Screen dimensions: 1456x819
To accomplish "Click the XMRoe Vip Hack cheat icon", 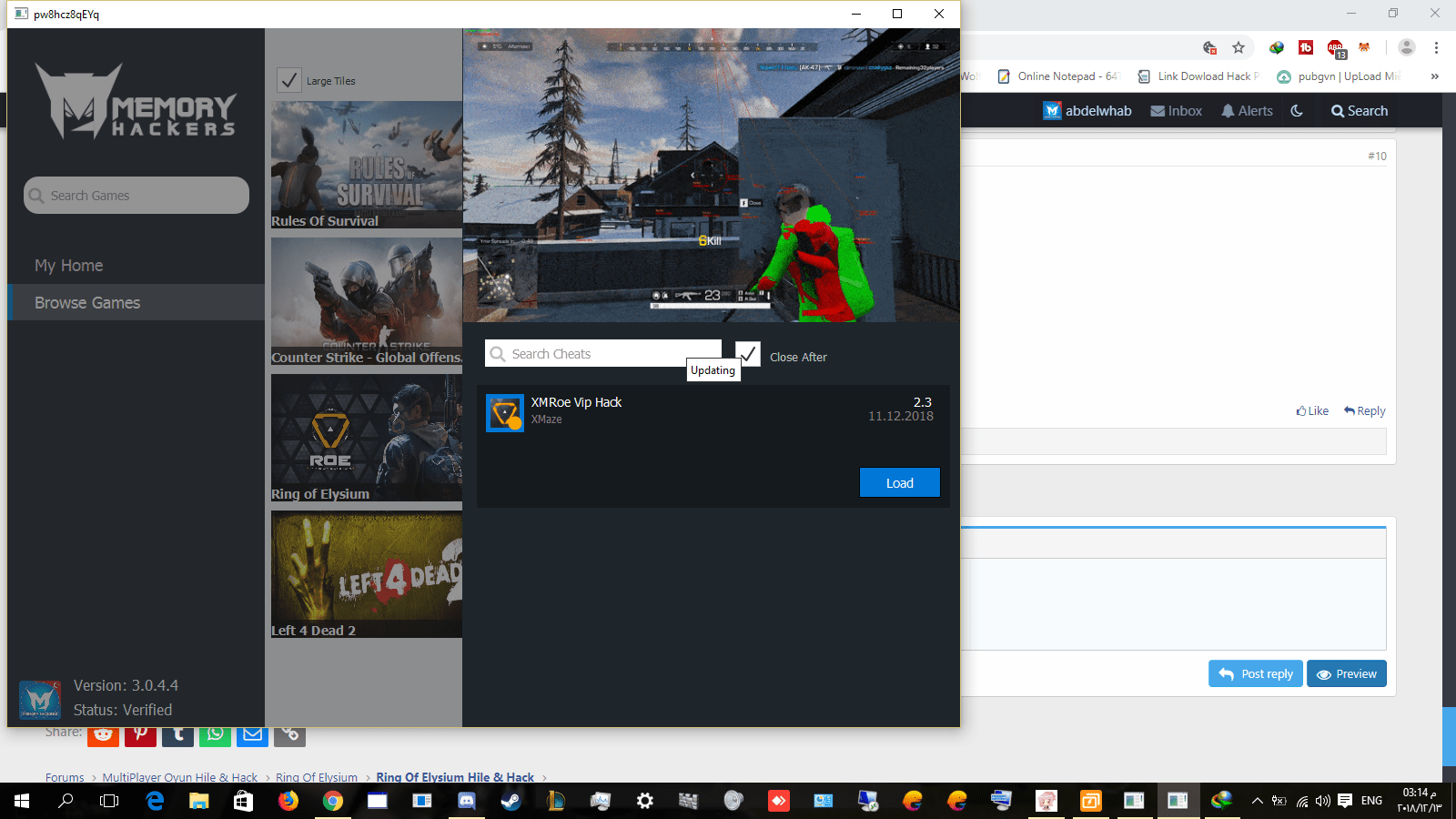I will (x=505, y=413).
